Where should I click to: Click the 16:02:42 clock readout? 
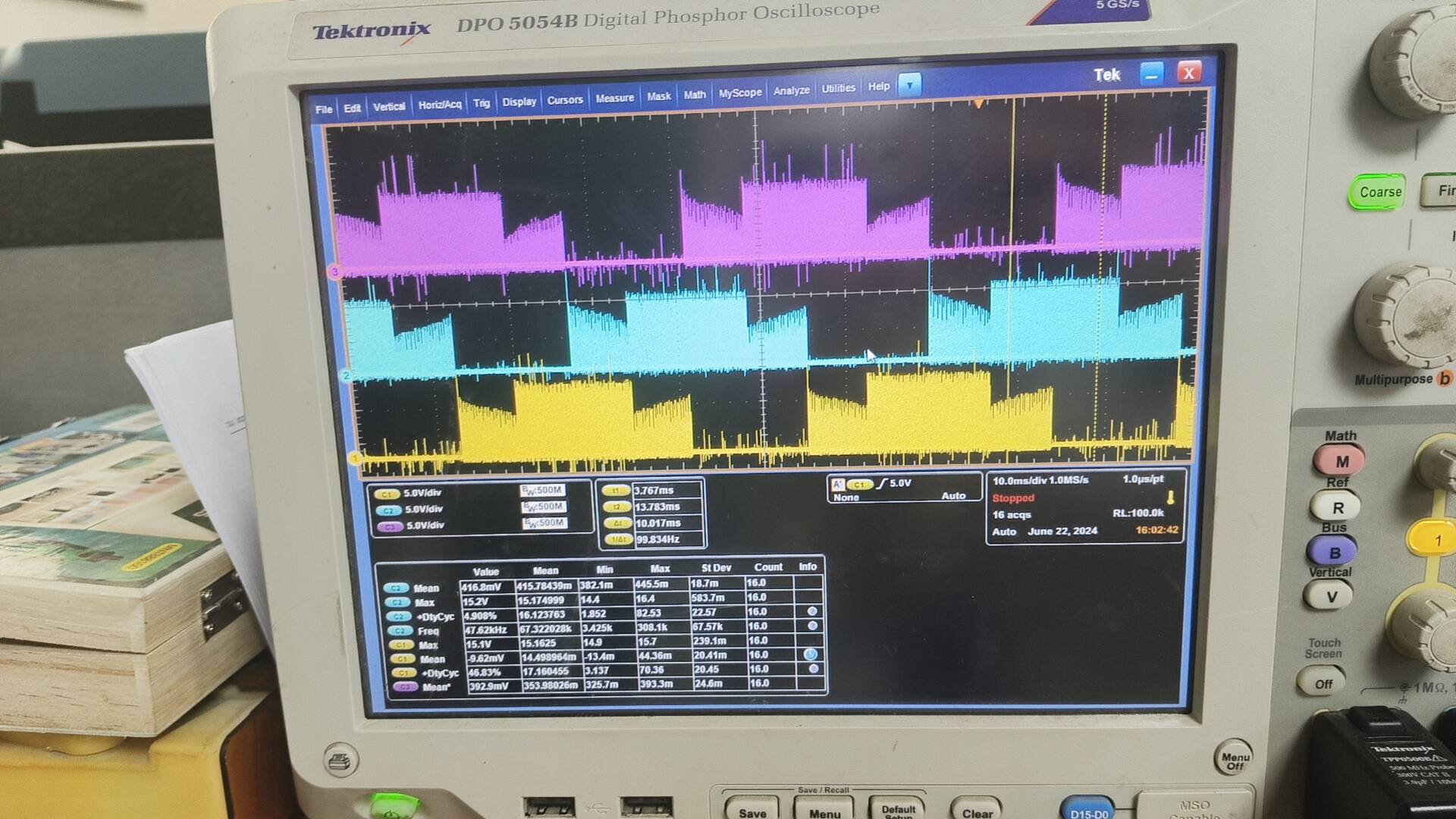(x=1156, y=530)
